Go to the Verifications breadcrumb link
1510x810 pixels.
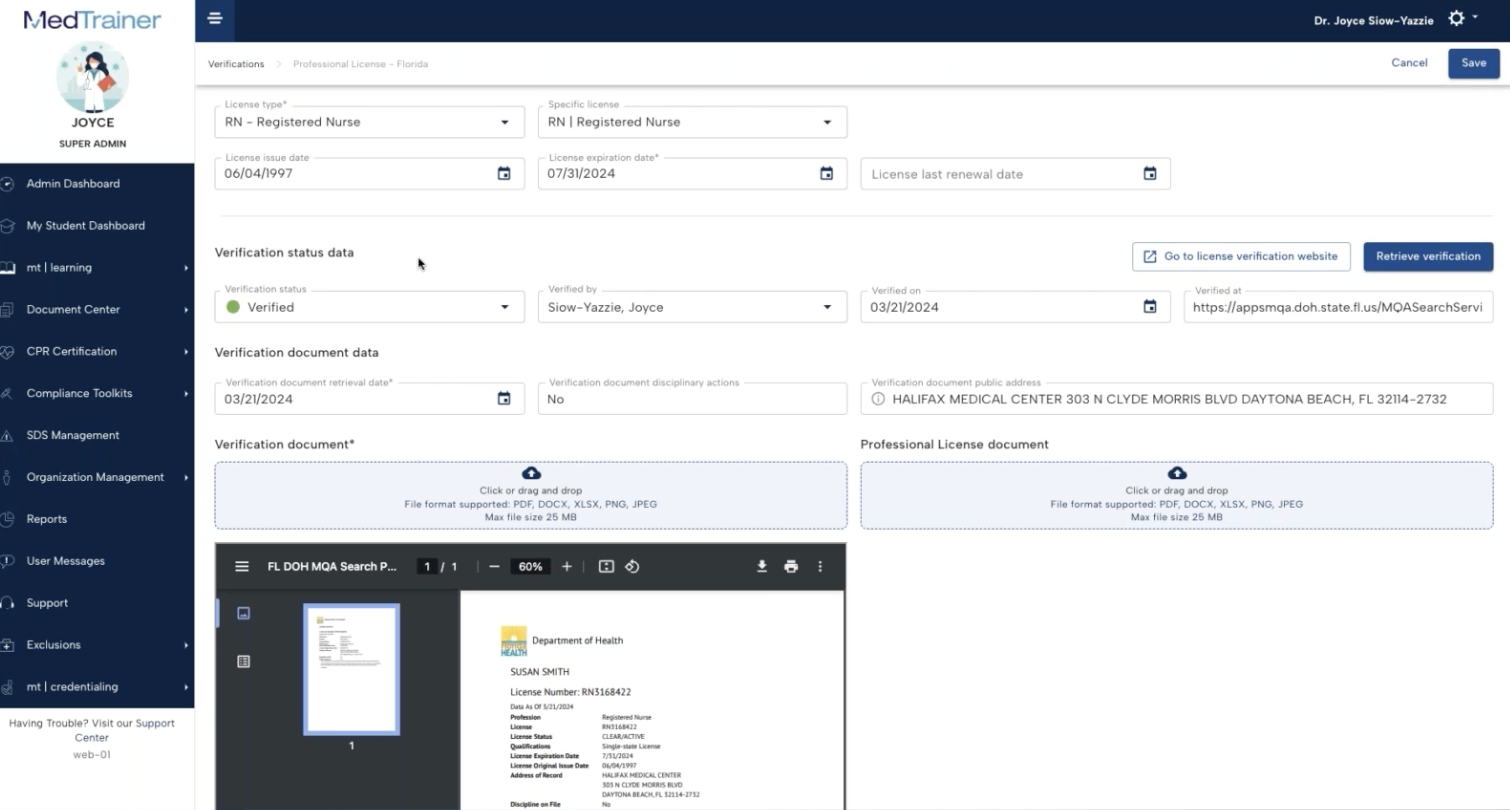pos(235,63)
